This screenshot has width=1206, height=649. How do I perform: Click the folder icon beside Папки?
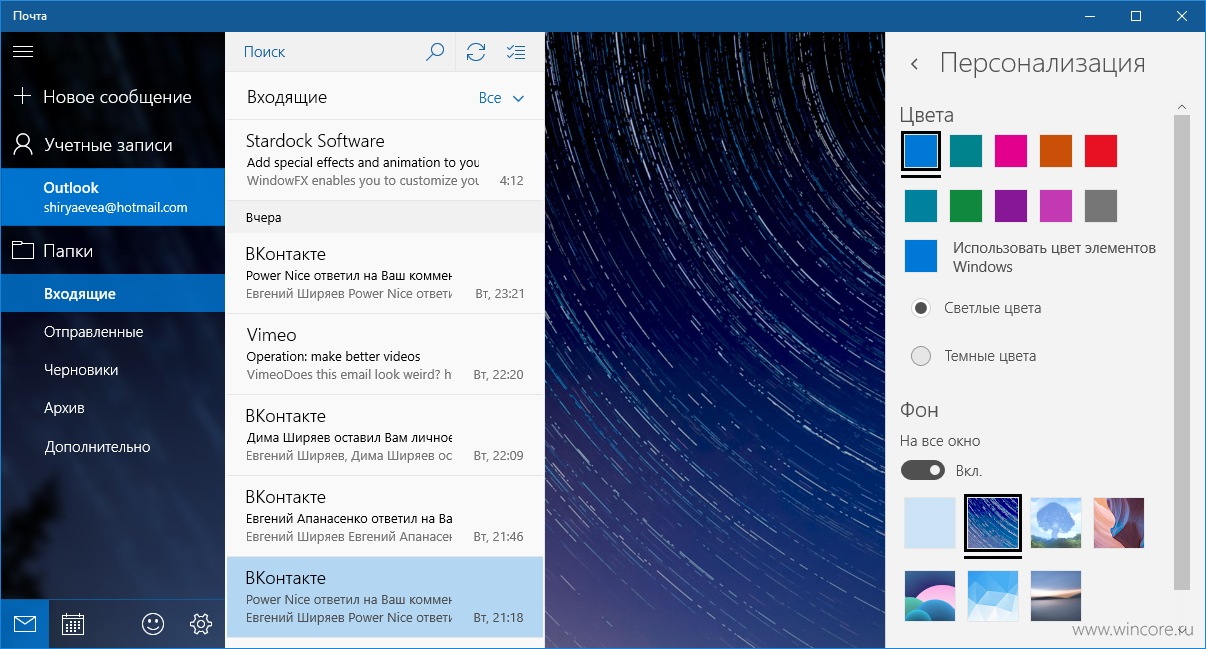[x=23, y=251]
